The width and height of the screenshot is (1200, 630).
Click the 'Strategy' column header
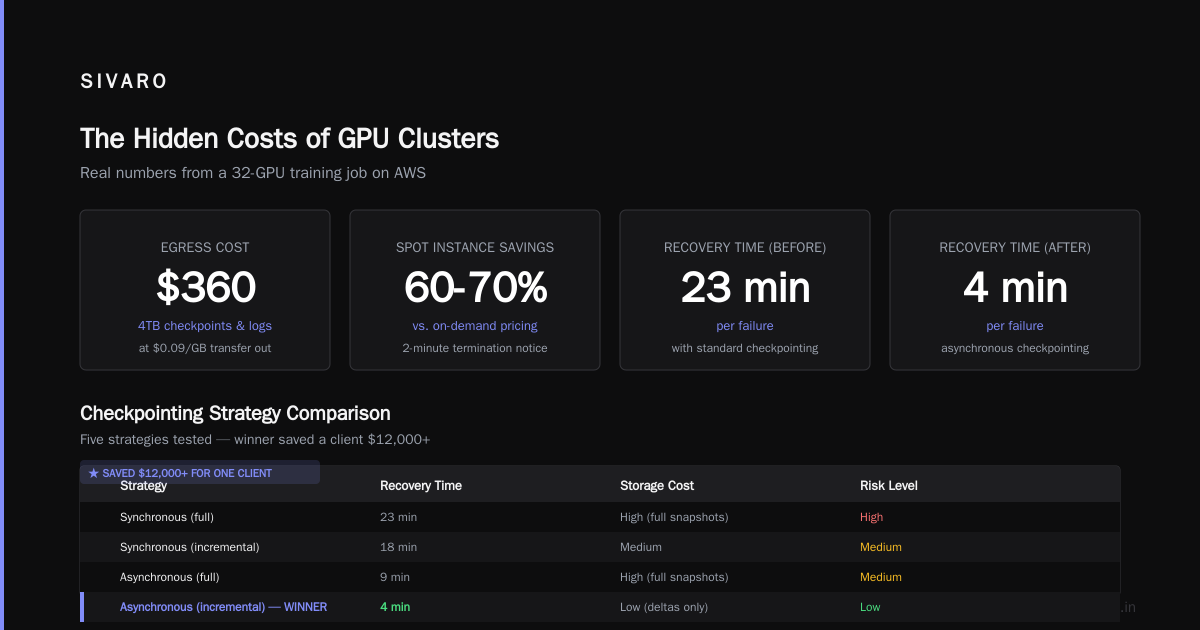pyautogui.click(x=143, y=486)
